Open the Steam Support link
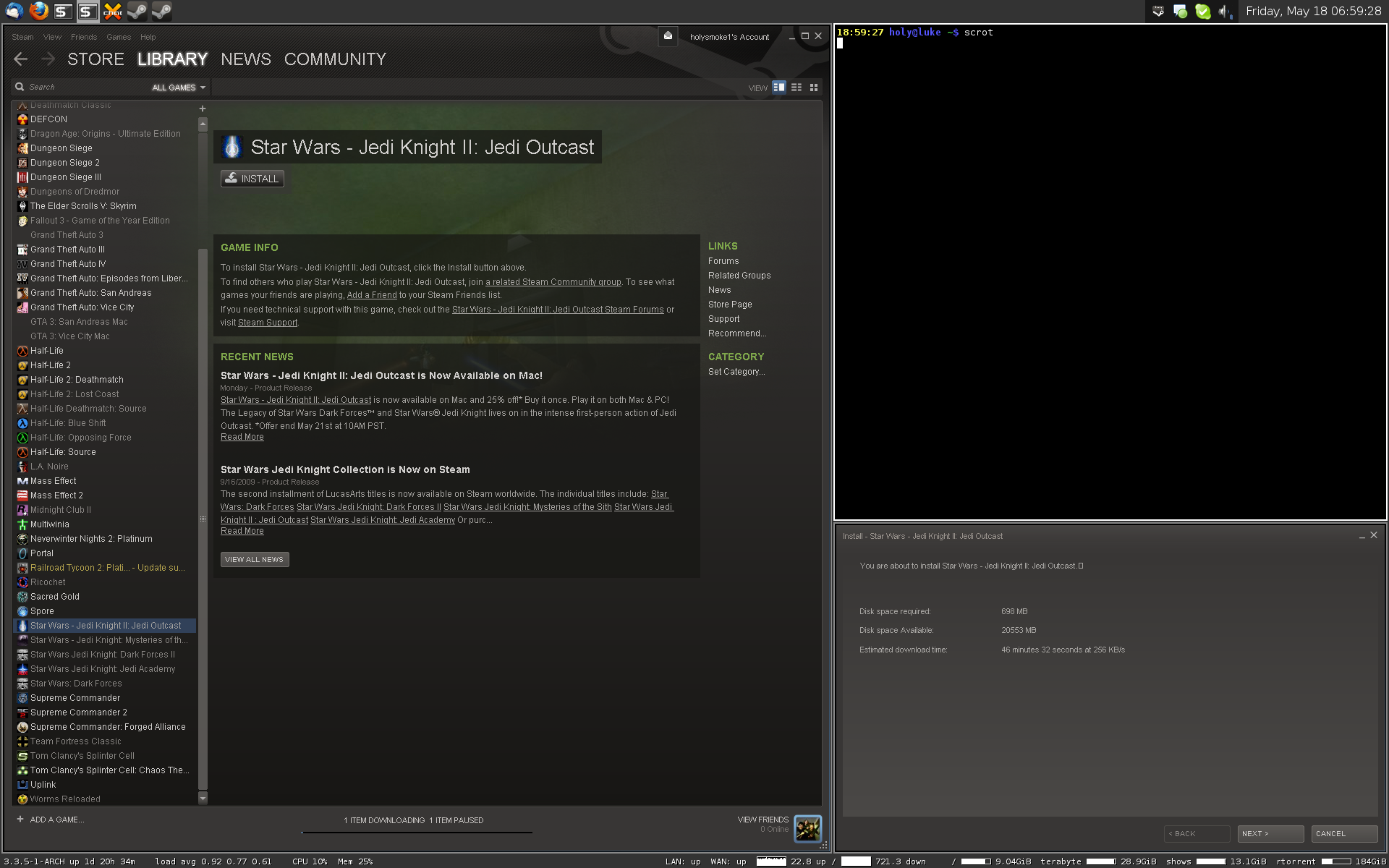Viewport: 1389px width, 868px height. point(268,323)
